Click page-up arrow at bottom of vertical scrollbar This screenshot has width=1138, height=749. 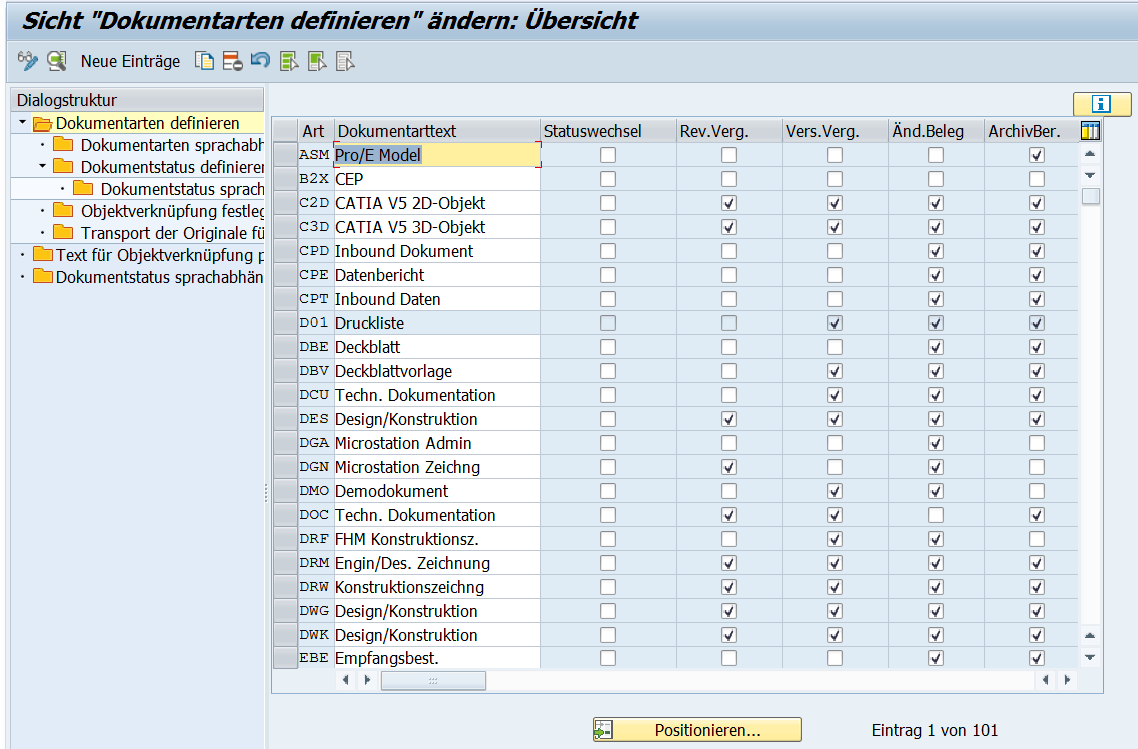coord(1090,635)
